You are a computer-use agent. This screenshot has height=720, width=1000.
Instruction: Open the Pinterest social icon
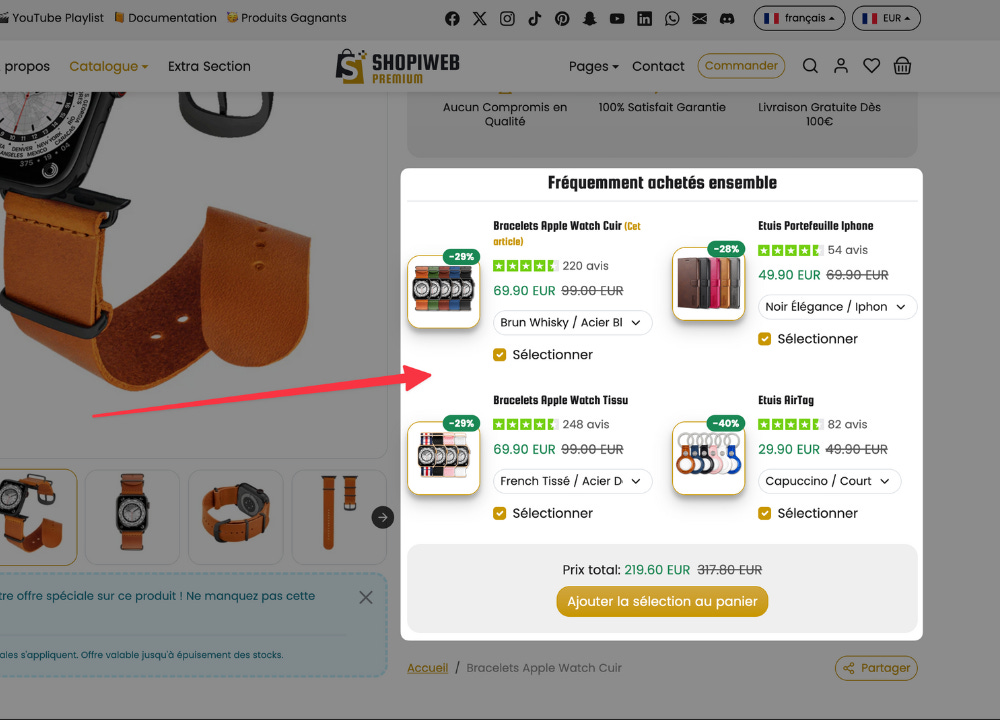coord(562,18)
